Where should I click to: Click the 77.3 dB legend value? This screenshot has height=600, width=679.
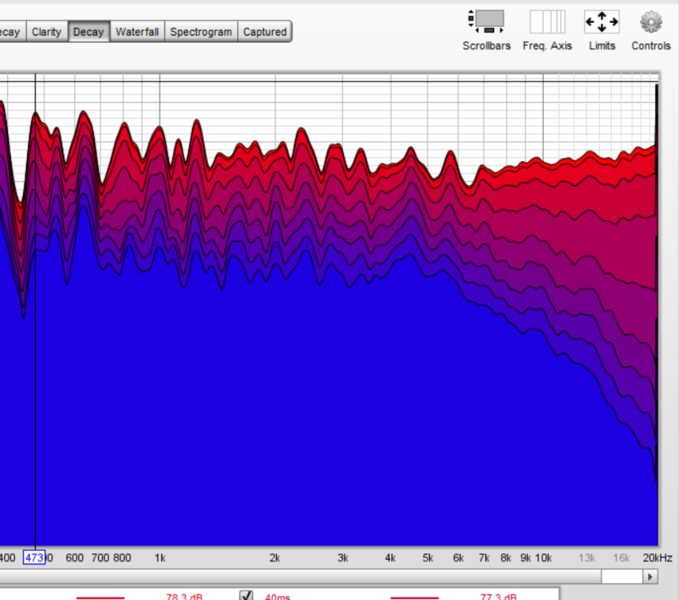(497, 597)
